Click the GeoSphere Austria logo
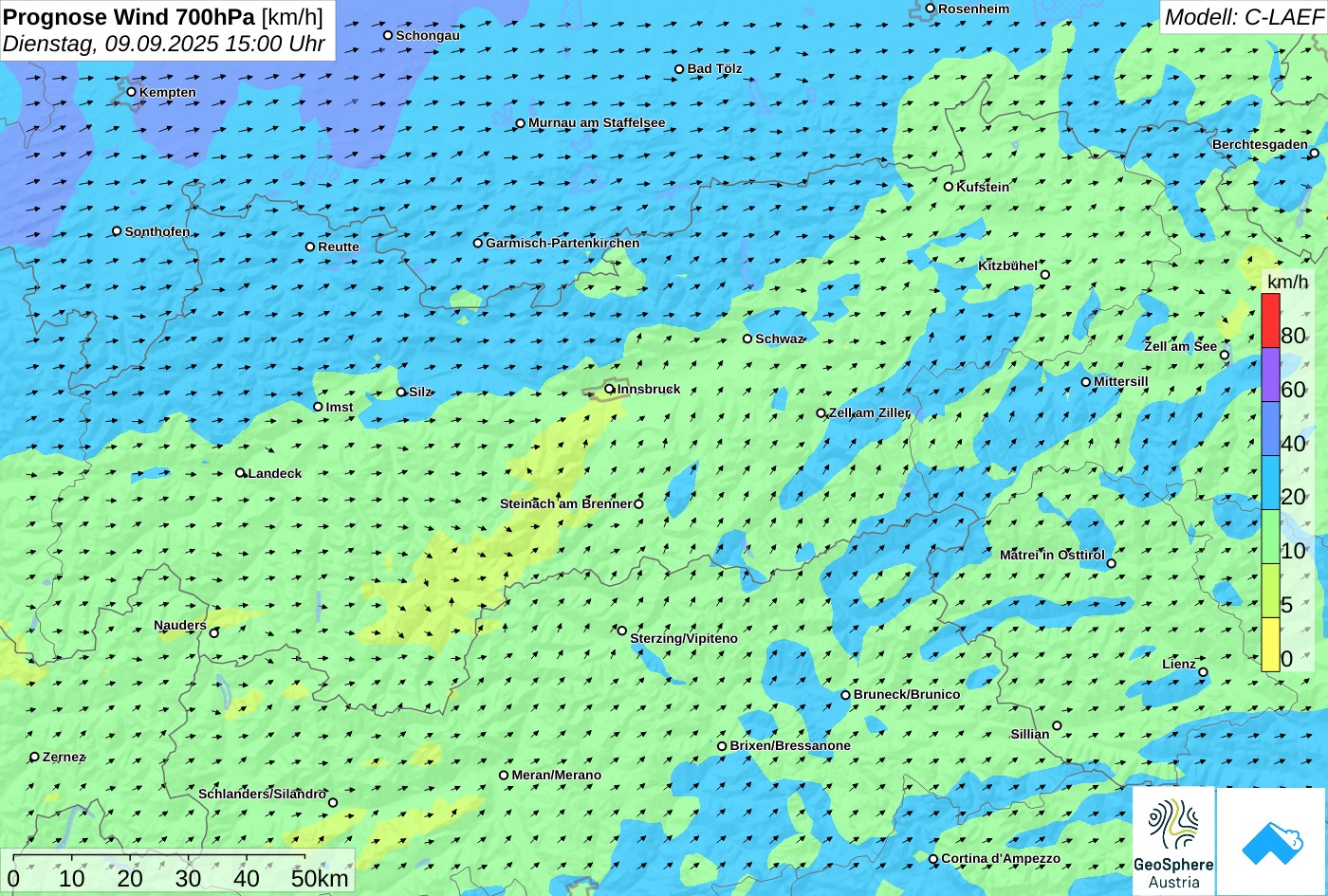This screenshot has width=1328, height=896. coord(1173,841)
